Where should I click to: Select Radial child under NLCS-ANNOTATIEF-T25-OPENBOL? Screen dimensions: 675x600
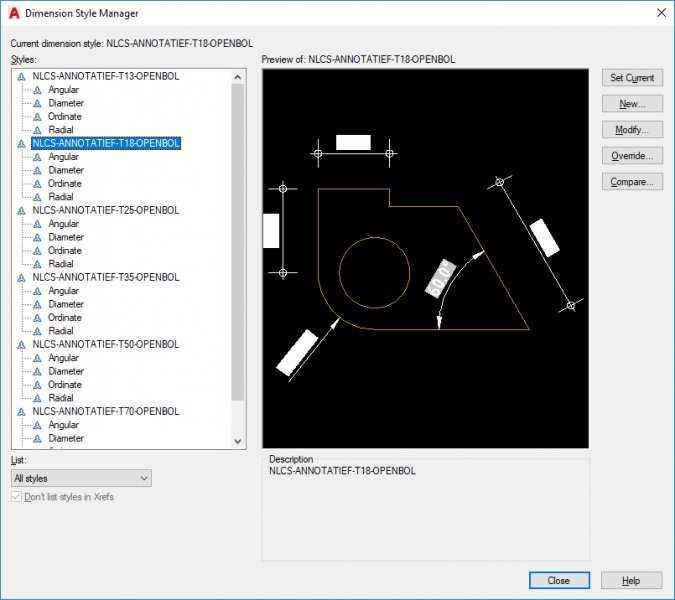coord(61,264)
